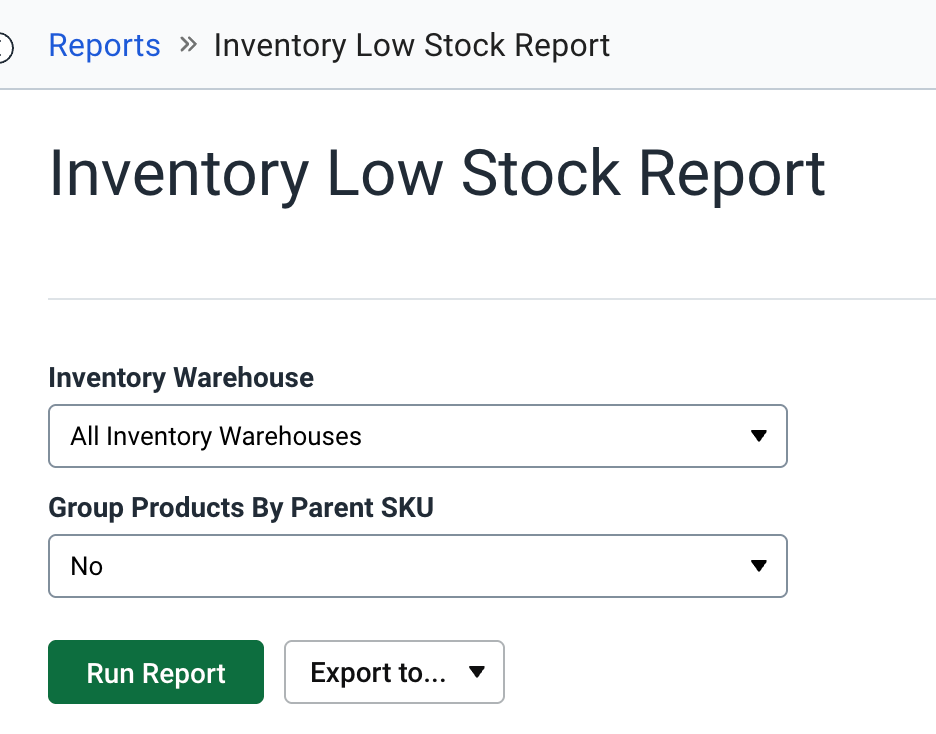Expand the Export to... options menu
This screenshot has height=734, width=936.
[x=394, y=672]
